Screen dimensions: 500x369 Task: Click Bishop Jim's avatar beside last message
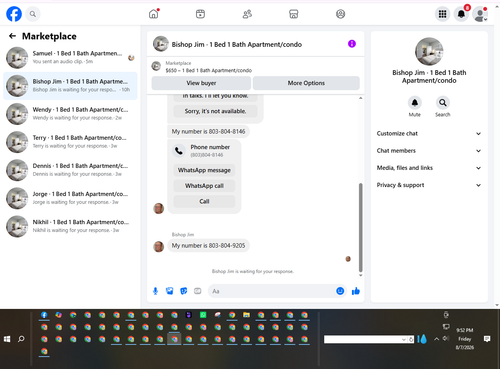[x=158, y=247]
